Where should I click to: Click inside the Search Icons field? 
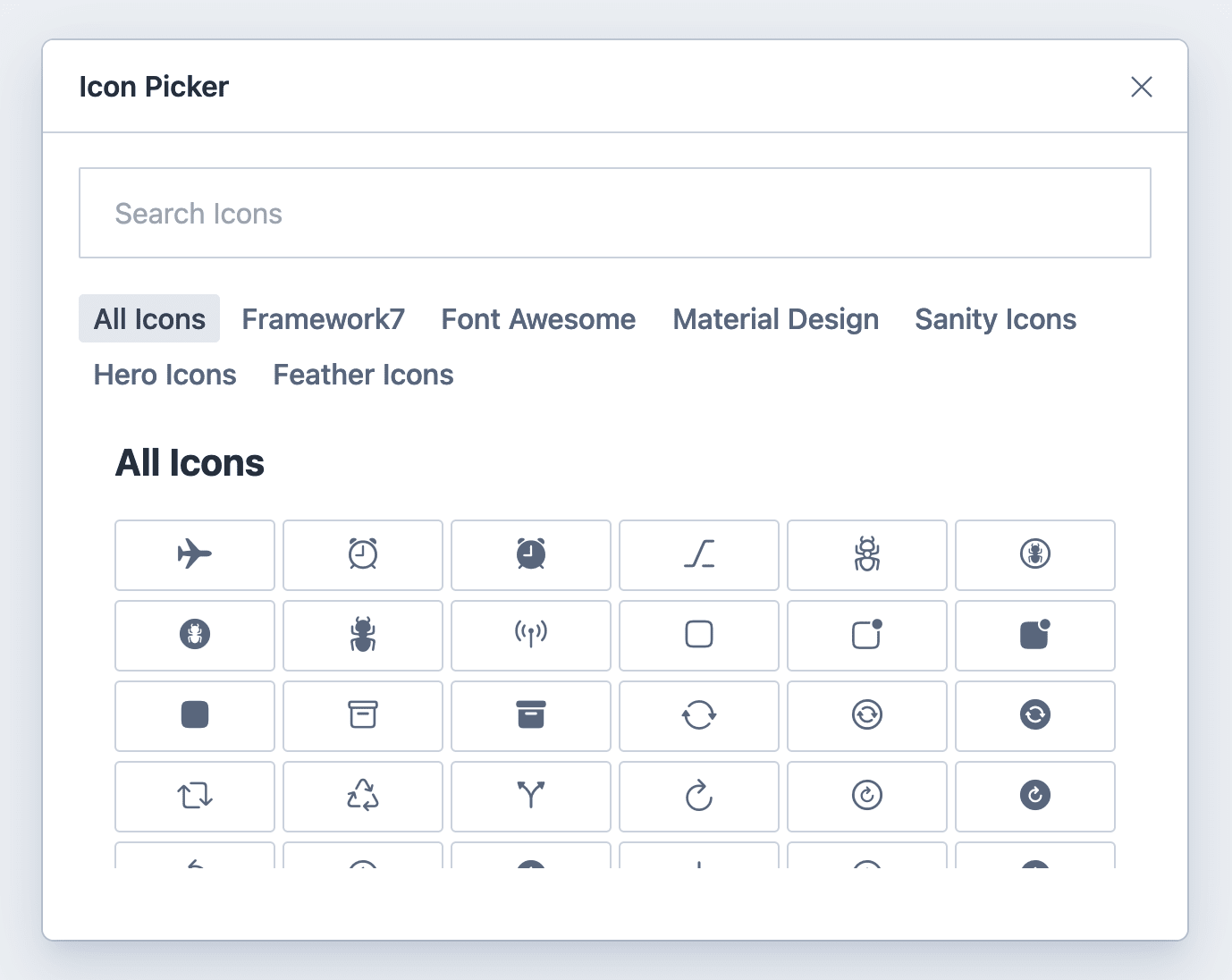coord(614,213)
